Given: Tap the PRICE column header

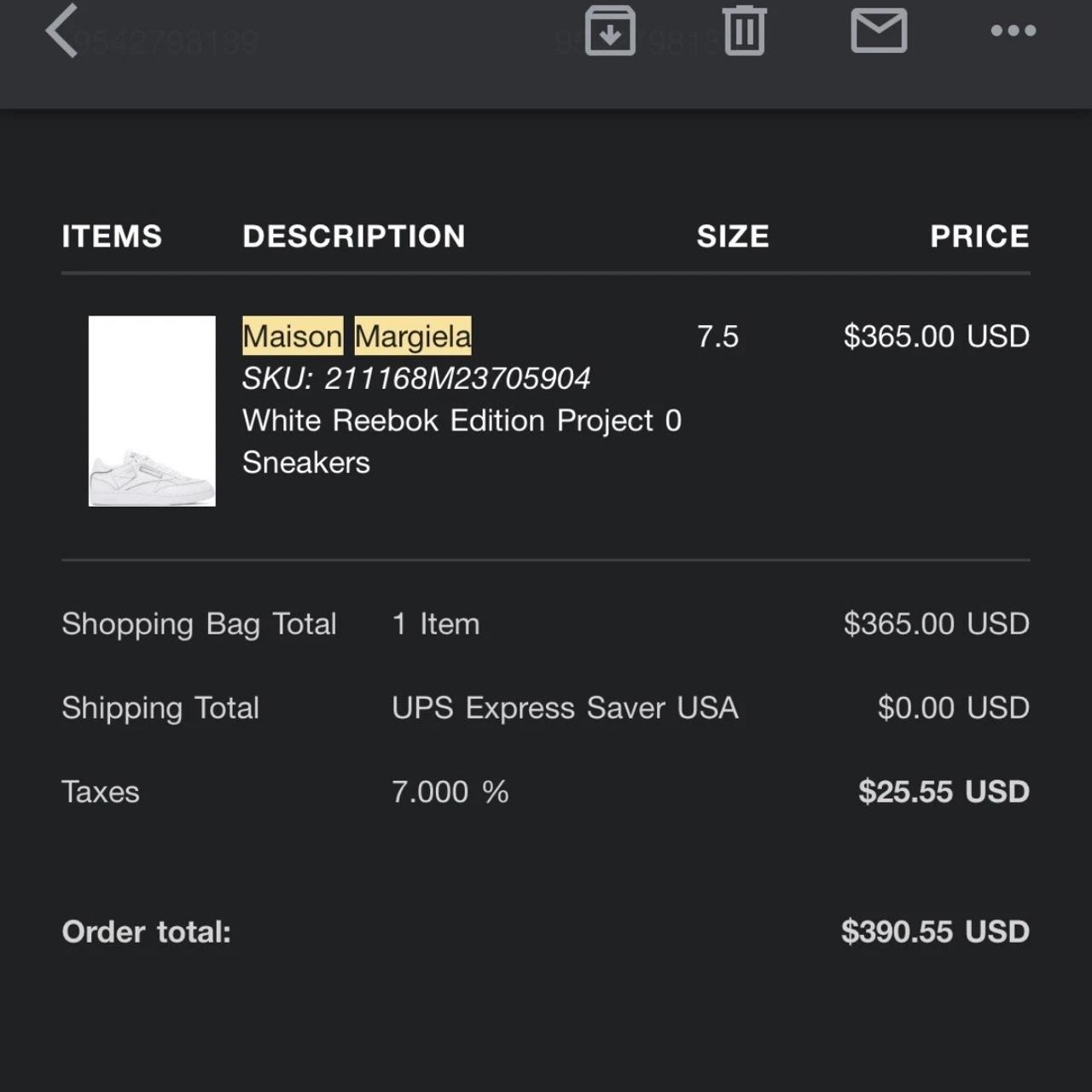Looking at the screenshot, I should [x=979, y=236].
